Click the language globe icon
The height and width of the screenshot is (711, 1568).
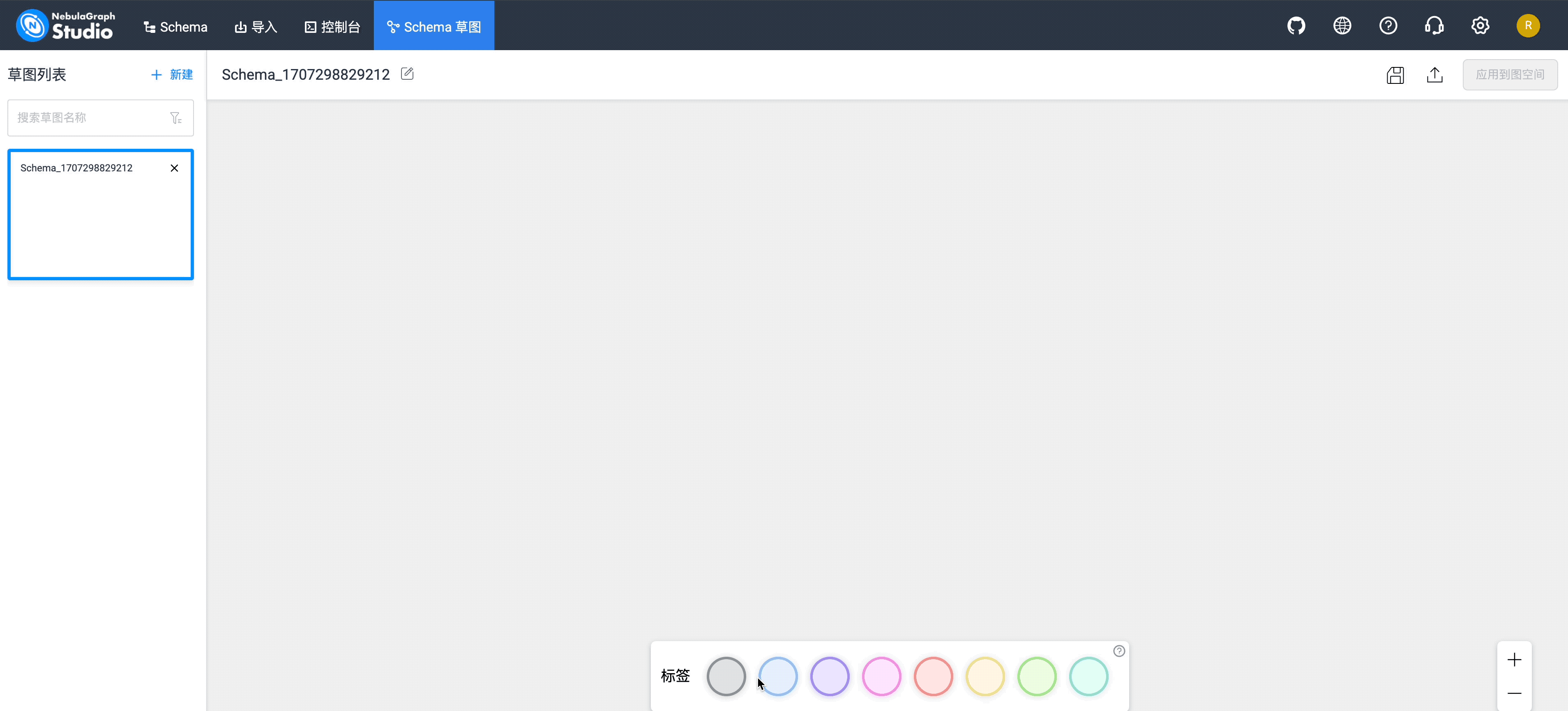(x=1342, y=25)
